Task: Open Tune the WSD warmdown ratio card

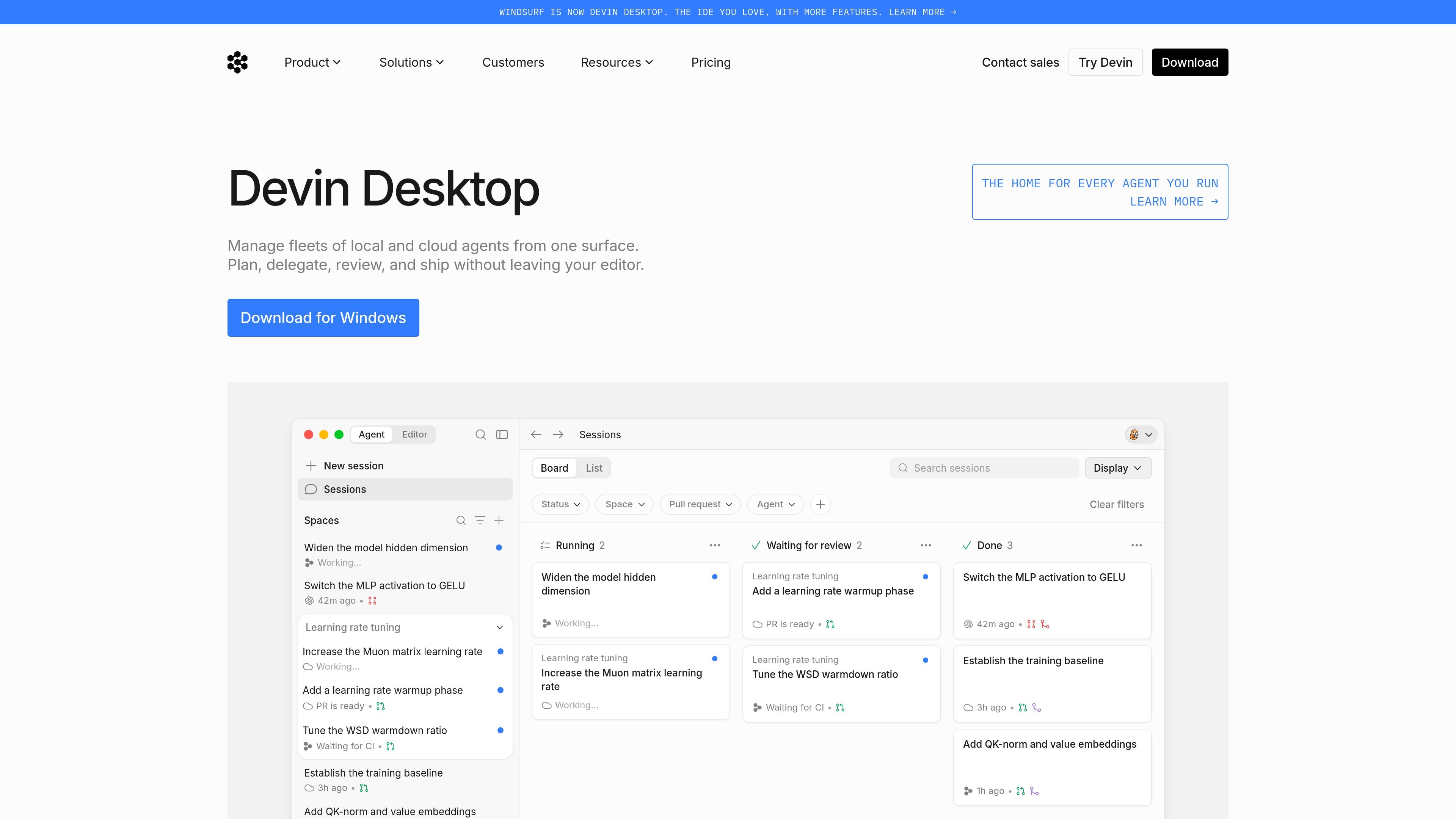Action: (841, 684)
